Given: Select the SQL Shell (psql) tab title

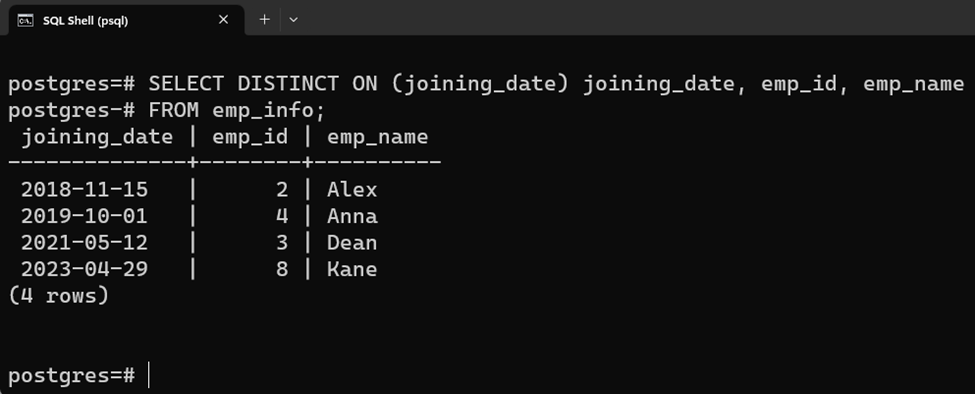Looking at the screenshot, I should [85, 21].
